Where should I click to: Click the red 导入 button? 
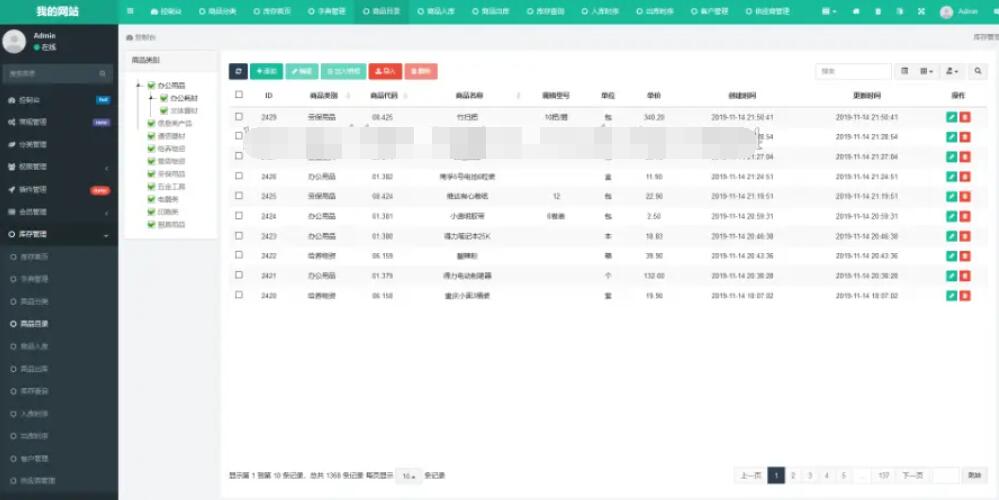click(x=384, y=71)
